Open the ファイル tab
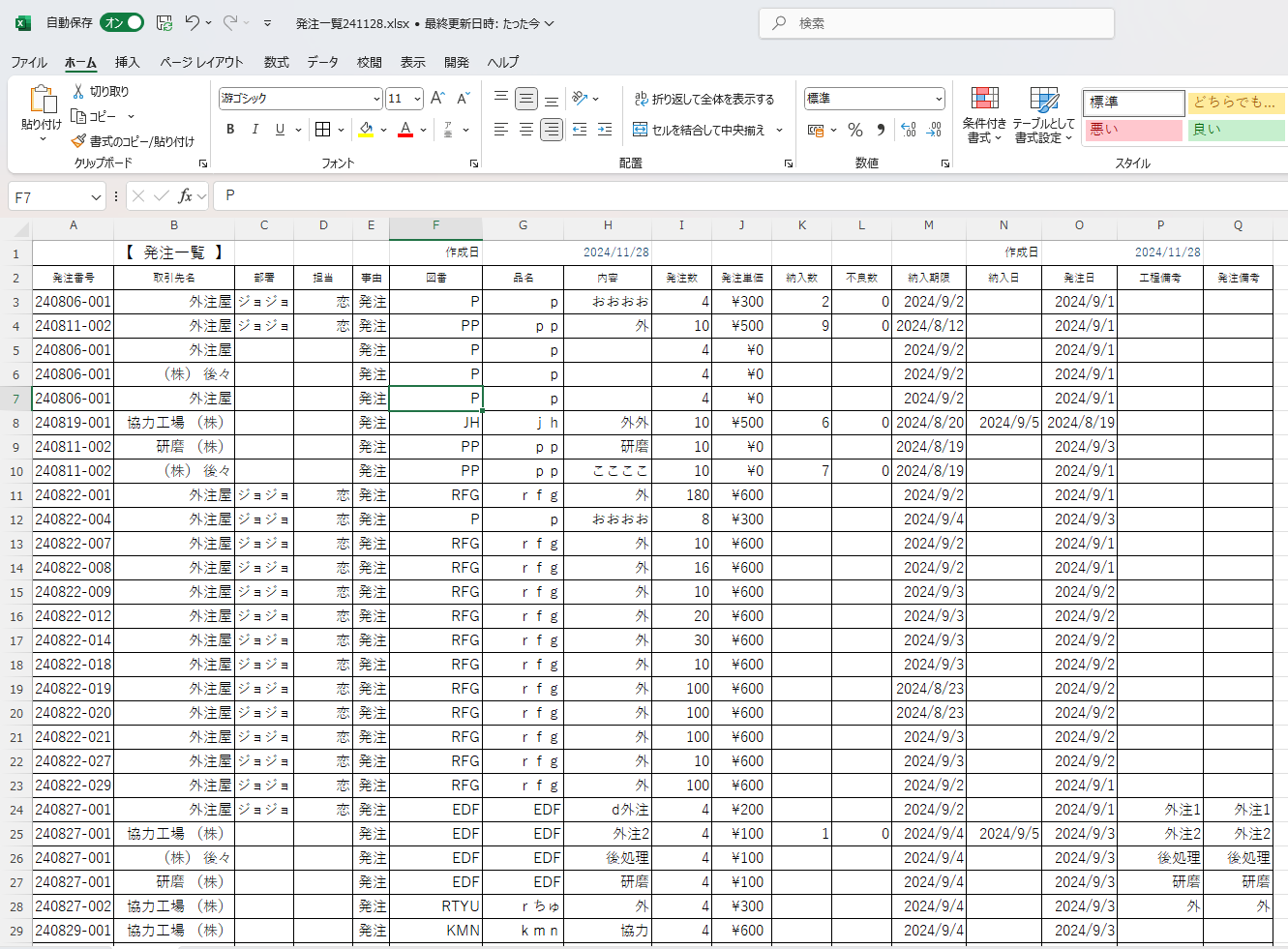This screenshot has height=949, width=1288. click(x=29, y=62)
